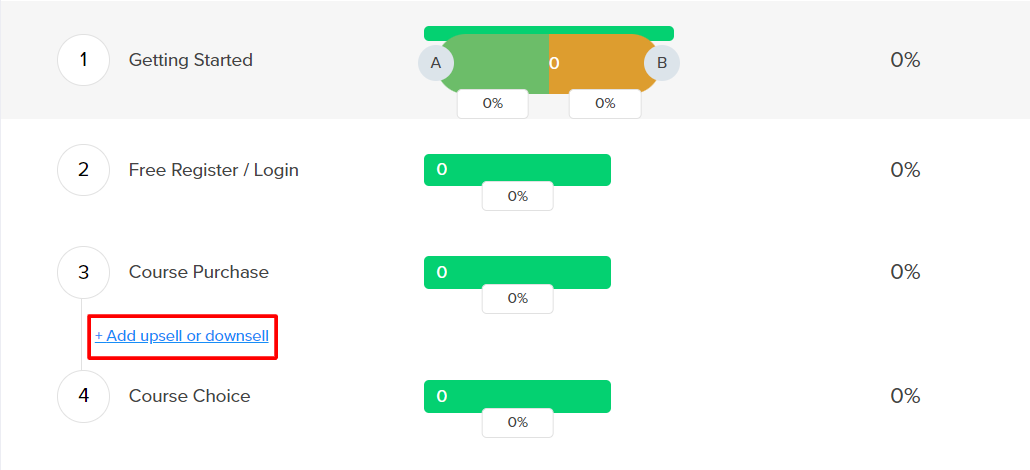1030x470 pixels.
Task: Click the step 1 number circle
Action: (x=83, y=60)
